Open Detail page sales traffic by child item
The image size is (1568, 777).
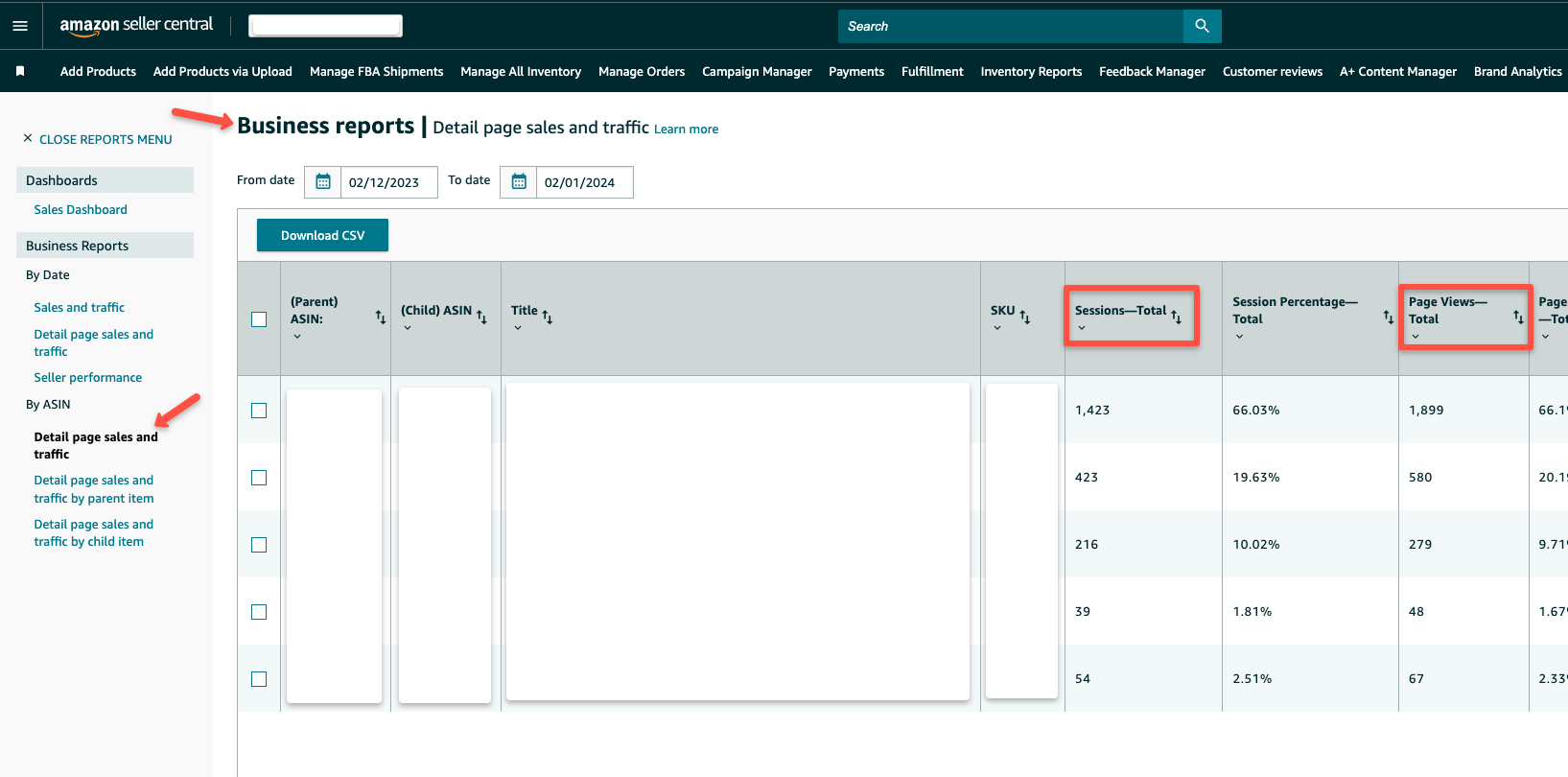click(94, 532)
